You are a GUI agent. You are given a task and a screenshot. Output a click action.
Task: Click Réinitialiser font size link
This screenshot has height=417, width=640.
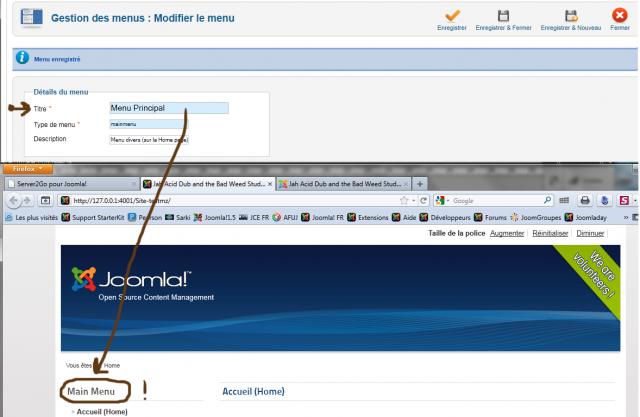tap(550, 233)
